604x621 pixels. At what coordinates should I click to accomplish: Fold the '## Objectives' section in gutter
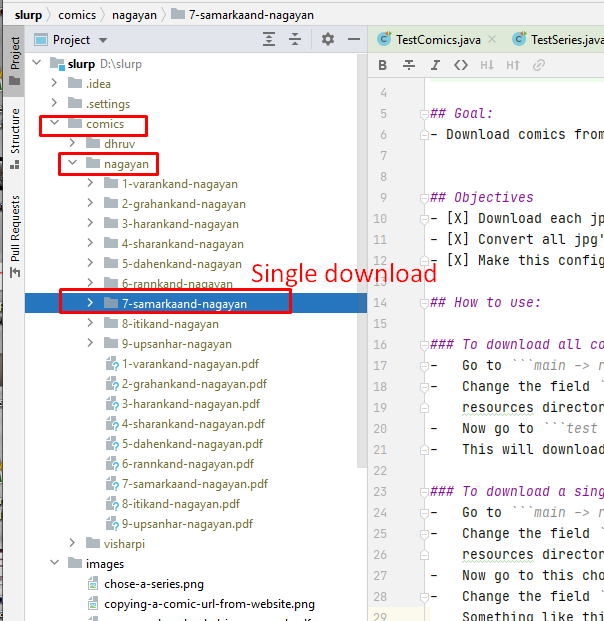pos(424,198)
